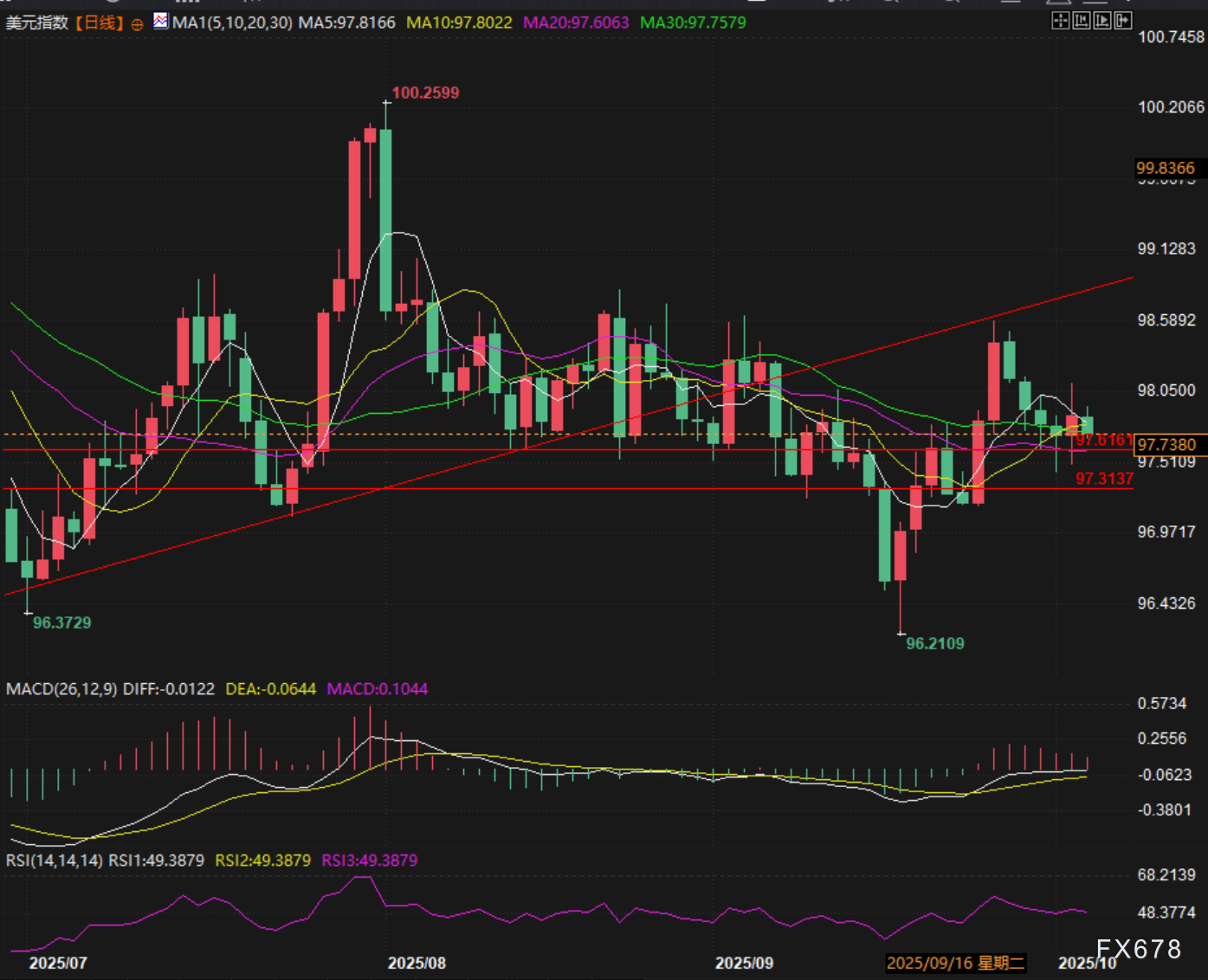Screen dimensions: 1208x980
Task: Click the 2025/09/16 星期二 date marker
Action: [955, 963]
